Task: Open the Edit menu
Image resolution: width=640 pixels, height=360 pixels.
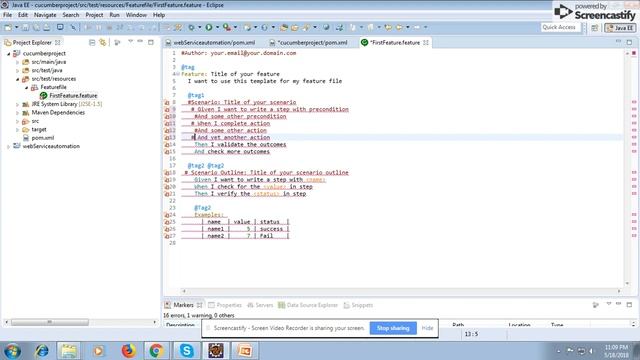Action: pos(23,15)
